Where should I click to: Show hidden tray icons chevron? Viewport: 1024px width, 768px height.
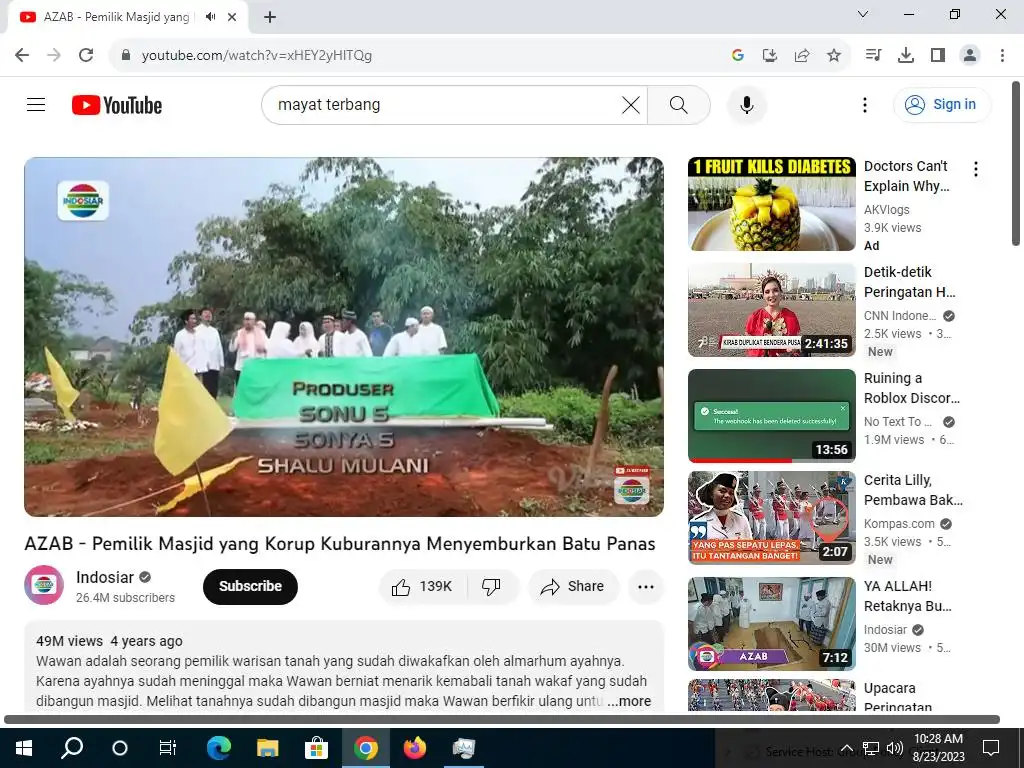tap(846, 748)
